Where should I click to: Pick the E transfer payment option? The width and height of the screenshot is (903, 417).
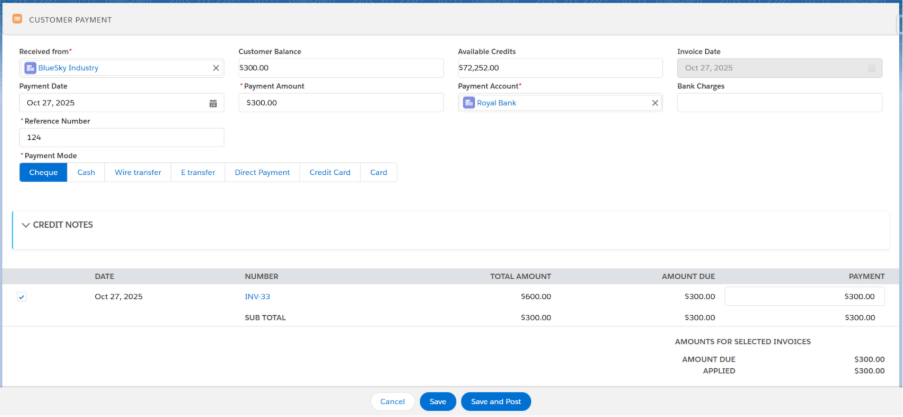point(197,172)
